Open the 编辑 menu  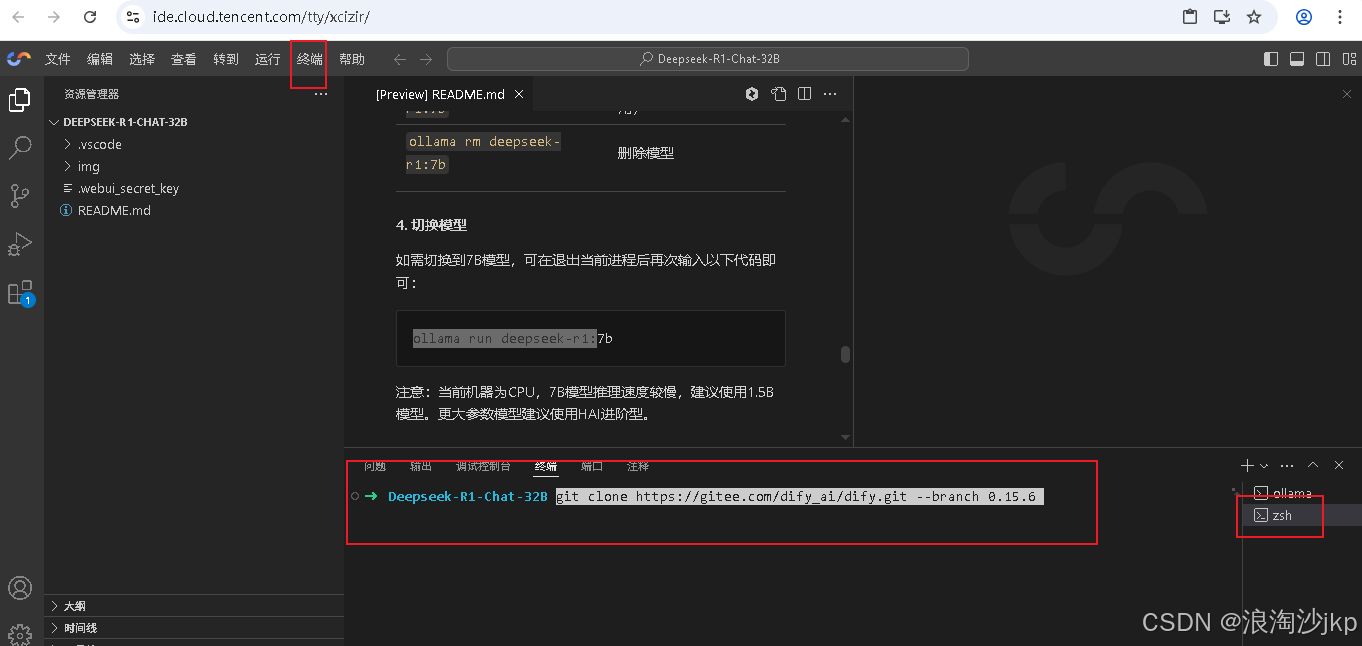[x=100, y=59]
